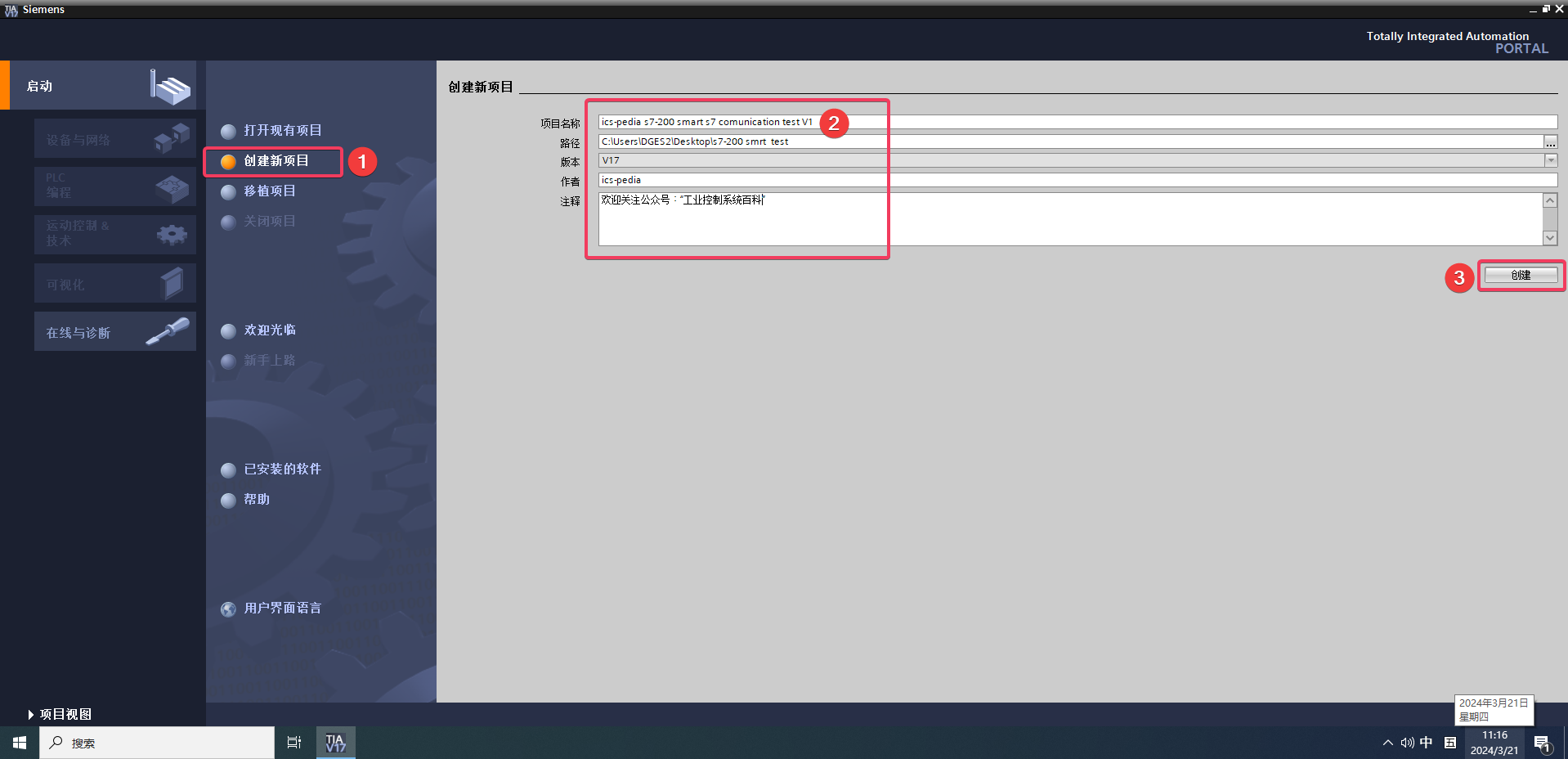Click the PLC programming block icon
The width and height of the screenshot is (1568, 759).
pyautogui.click(x=172, y=189)
